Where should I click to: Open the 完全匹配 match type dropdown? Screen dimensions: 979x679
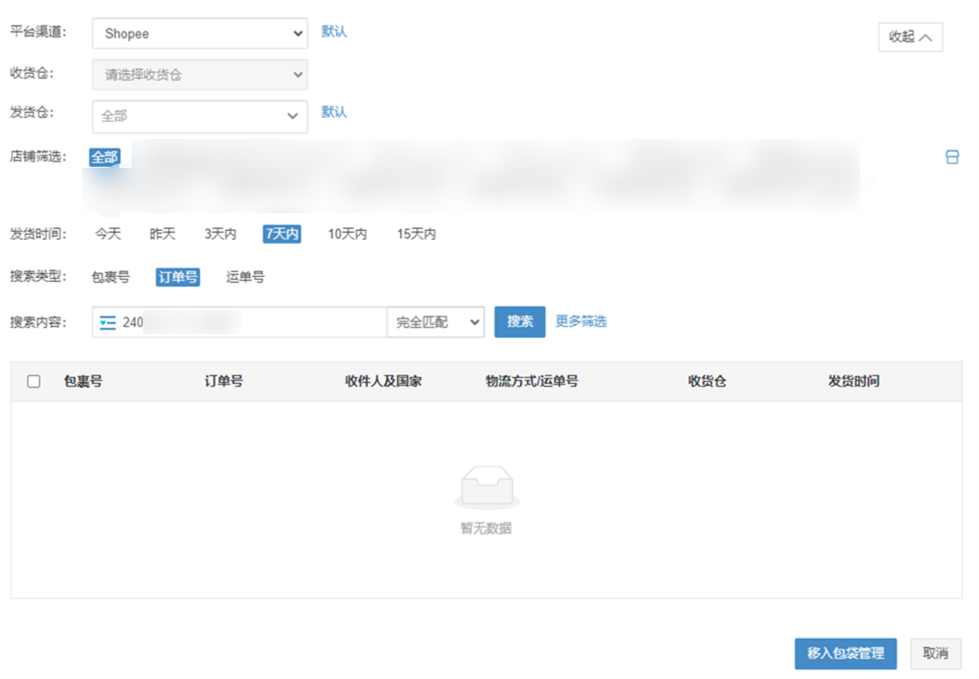coord(435,322)
